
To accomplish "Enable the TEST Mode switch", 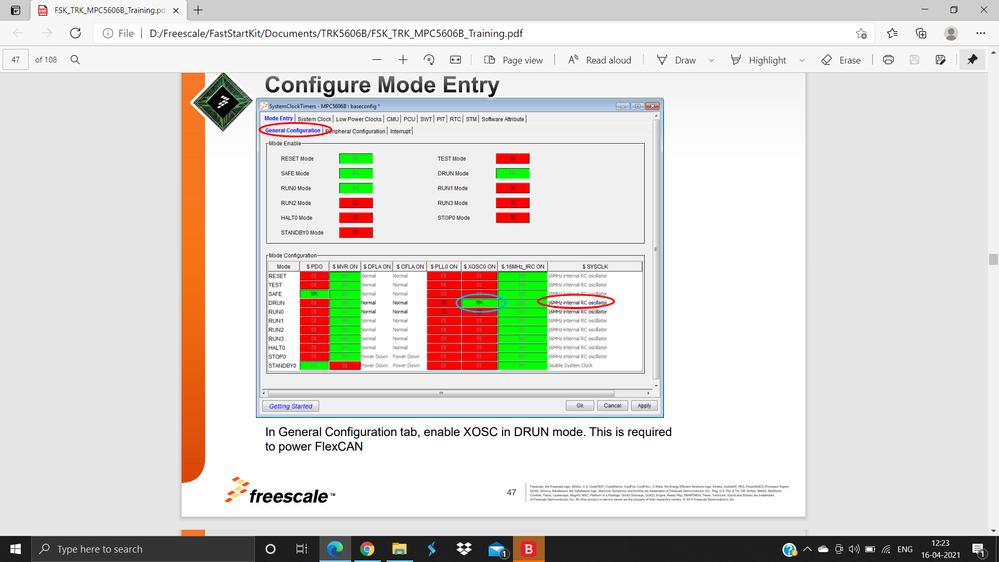I will (512, 159).
